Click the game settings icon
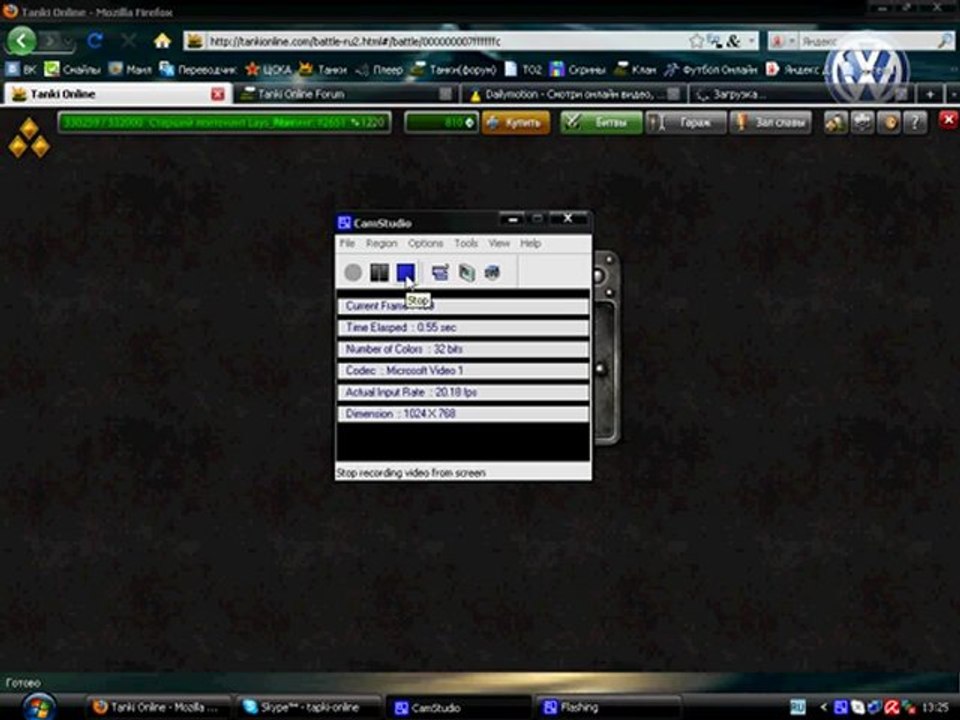This screenshot has height=720, width=960. [x=862, y=122]
